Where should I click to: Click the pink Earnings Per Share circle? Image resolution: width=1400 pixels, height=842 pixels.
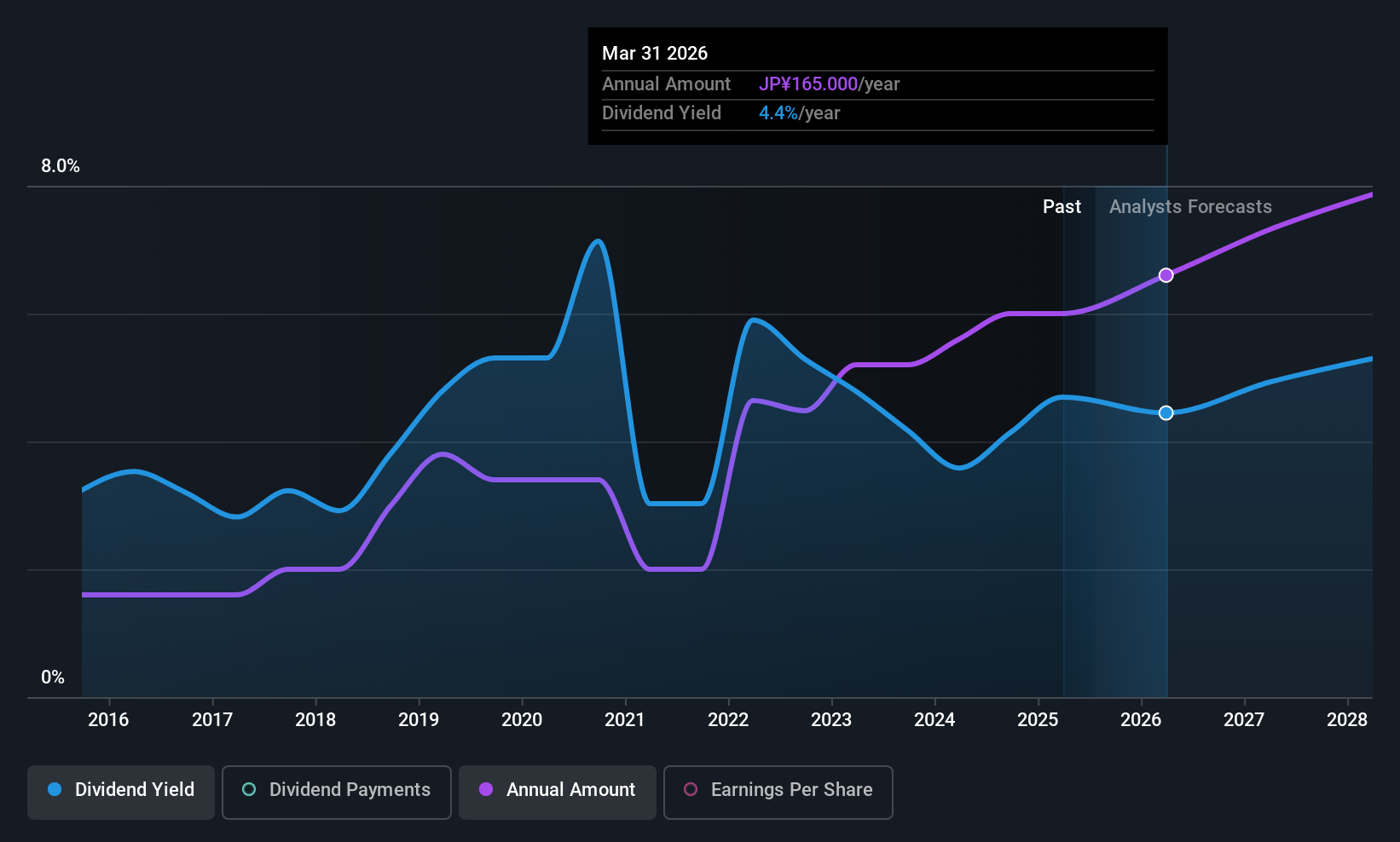click(x=691, y=789)
